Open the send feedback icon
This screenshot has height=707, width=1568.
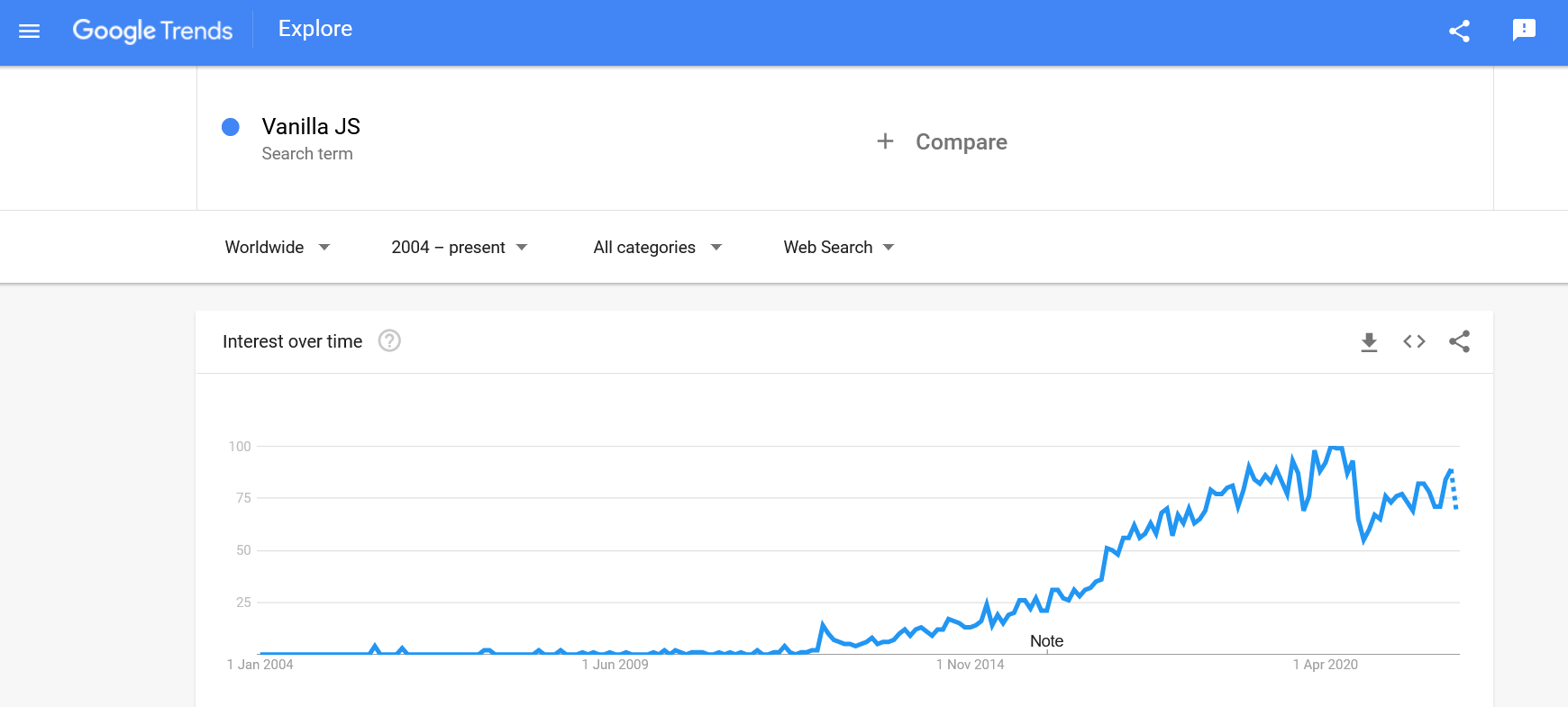(1523, 31)
